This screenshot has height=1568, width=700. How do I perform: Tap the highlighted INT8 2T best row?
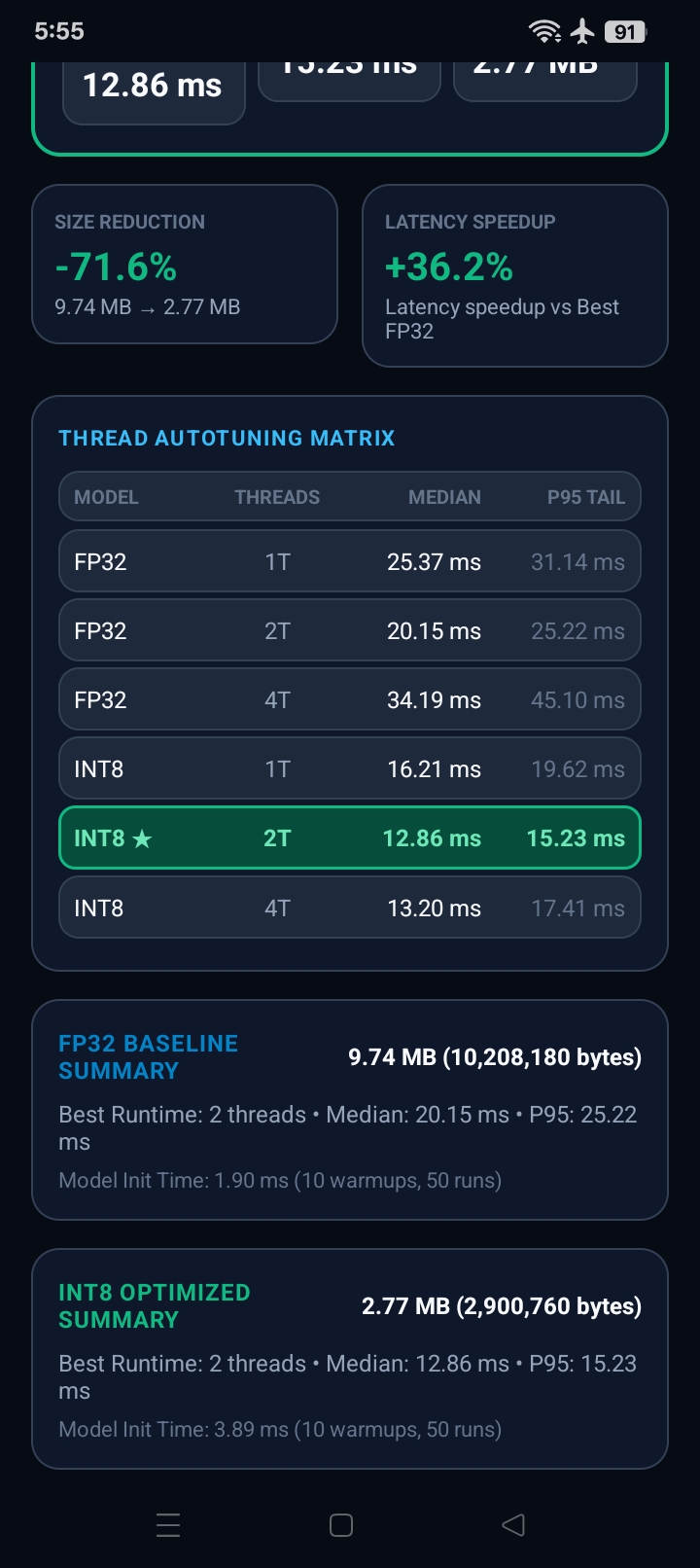coord(350,837)
